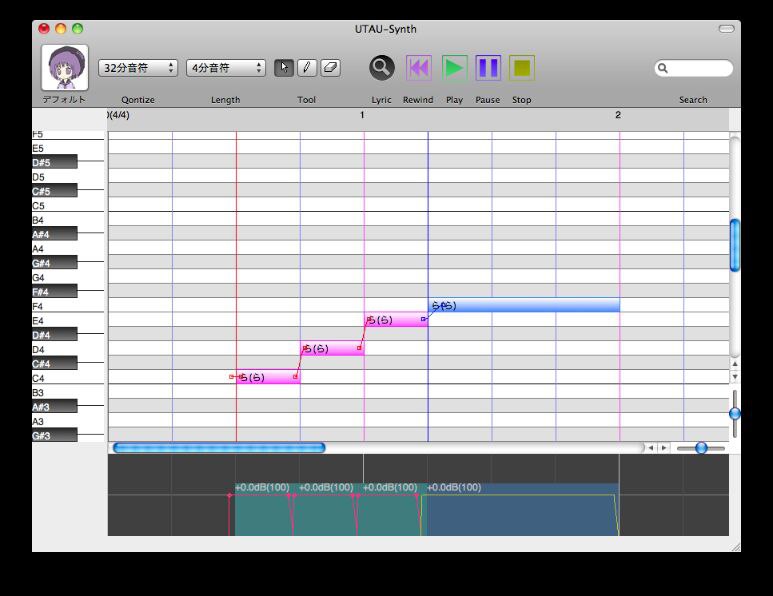Stop playback with yellow Stop button
773x596 pixels.
point(522,68)
